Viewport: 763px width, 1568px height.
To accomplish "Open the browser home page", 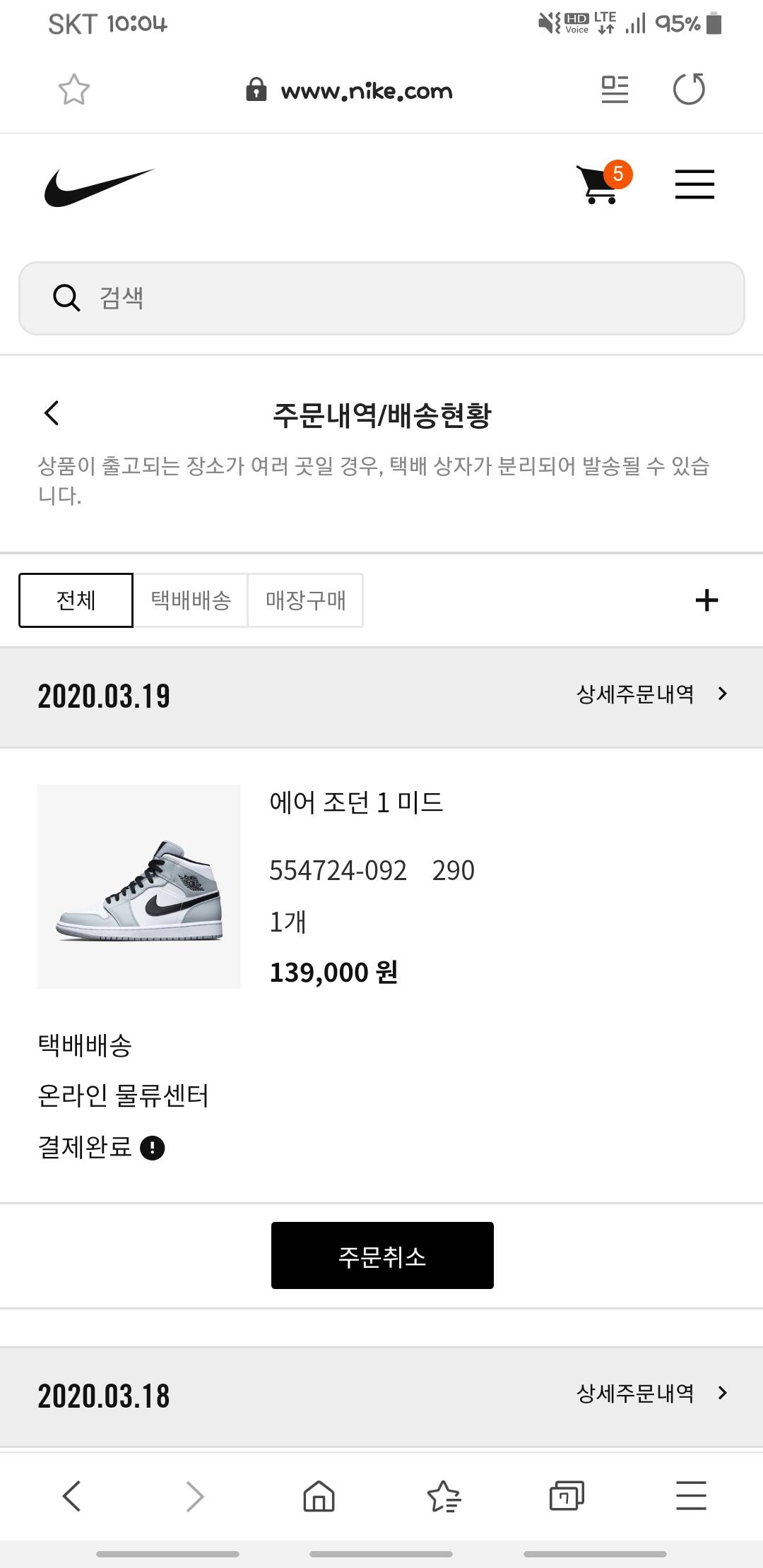I will (x=319, y=1495).
